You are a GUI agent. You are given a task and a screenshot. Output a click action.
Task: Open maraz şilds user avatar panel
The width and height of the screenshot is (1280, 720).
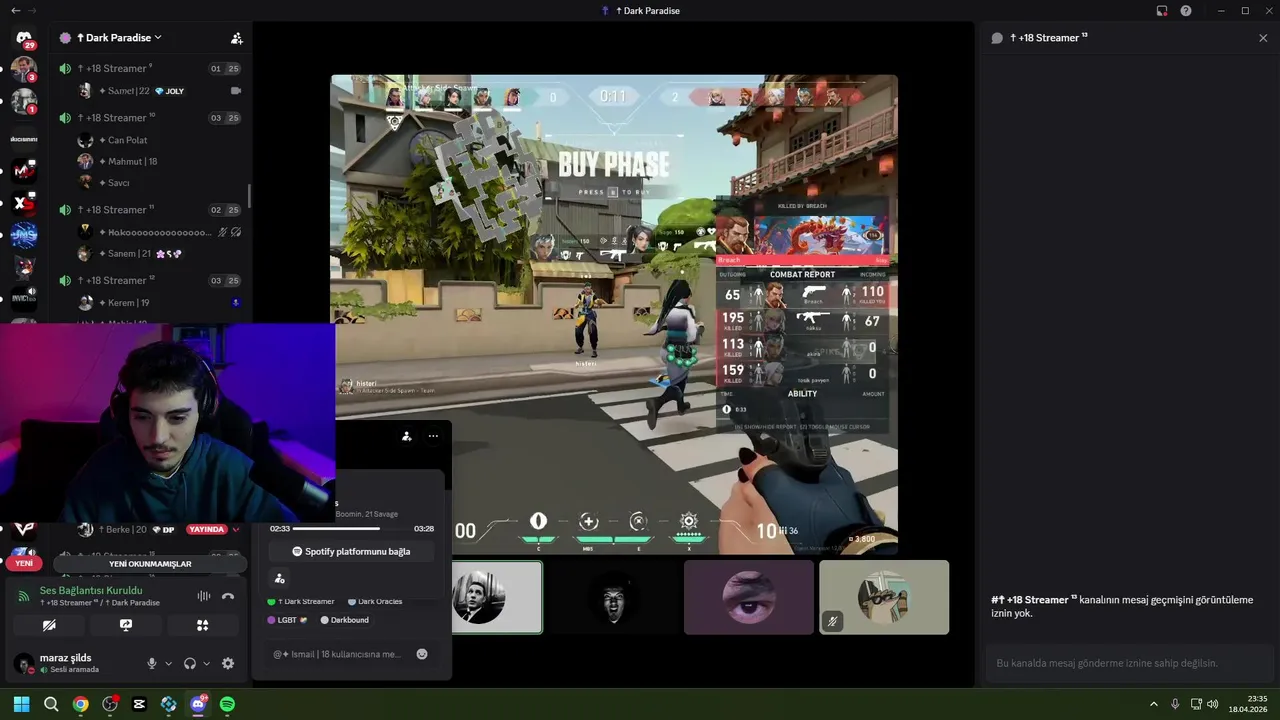[24, 663]
